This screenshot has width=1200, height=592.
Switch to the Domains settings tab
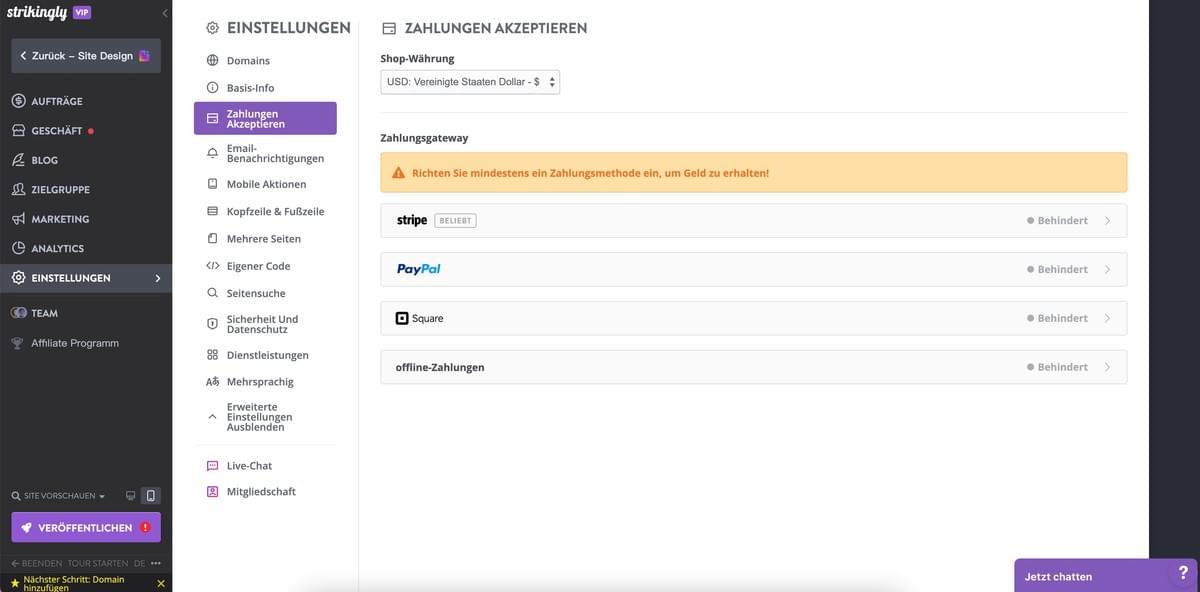(x=246, y=60)
